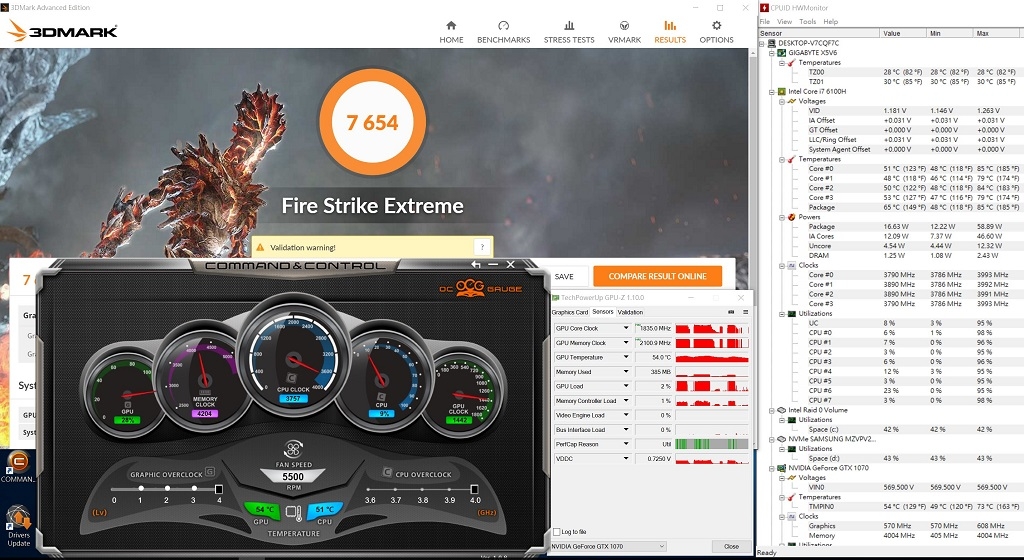
Task: Click the Value column header in HWMonitor
Action: point(903,33)
